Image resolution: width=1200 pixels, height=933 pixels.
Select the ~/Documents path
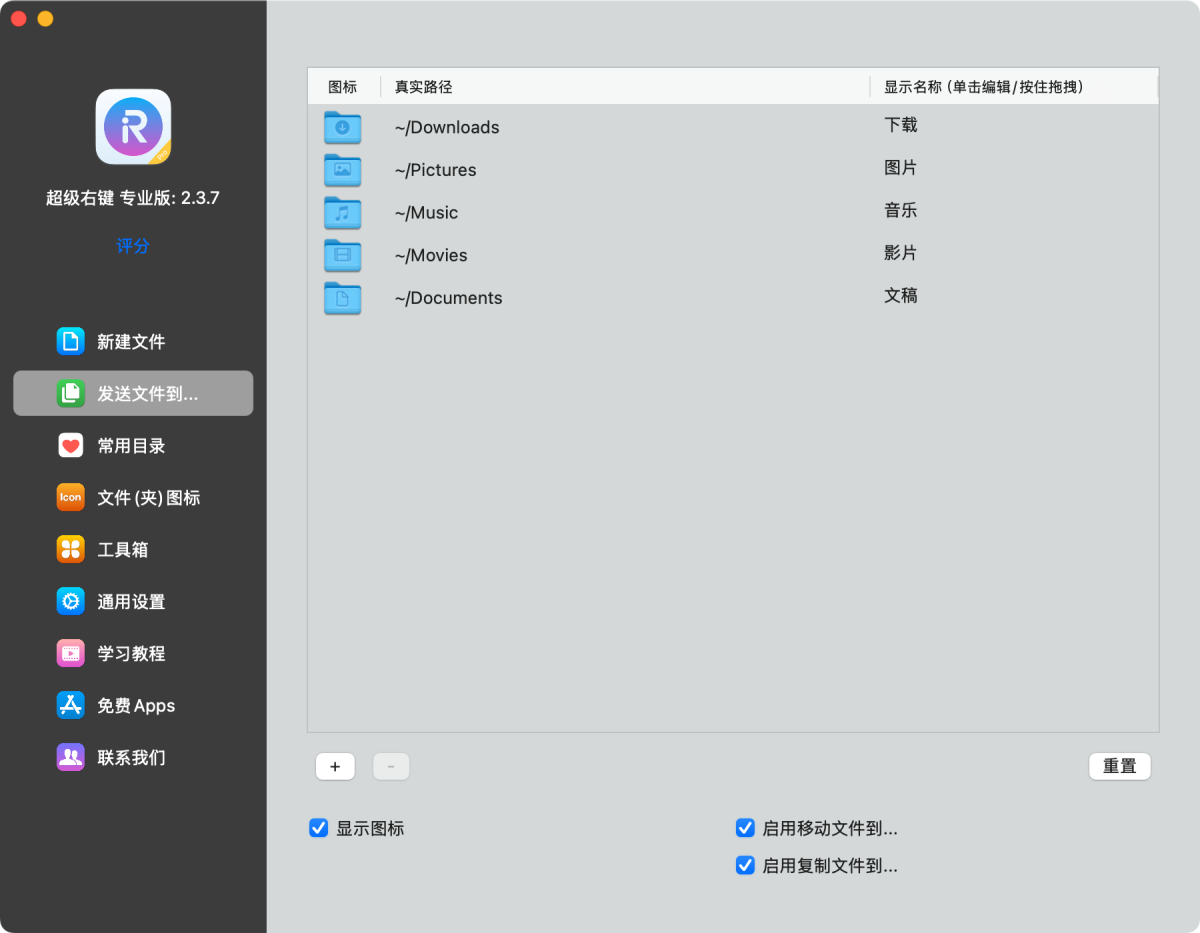448,298
